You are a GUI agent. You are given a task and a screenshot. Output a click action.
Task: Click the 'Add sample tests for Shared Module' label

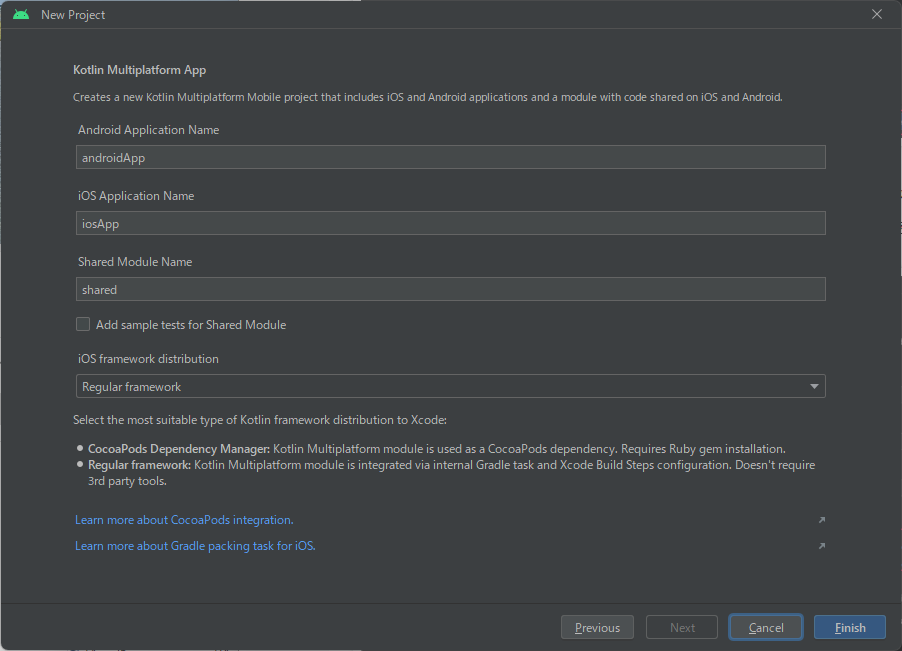tap(190, 325)
